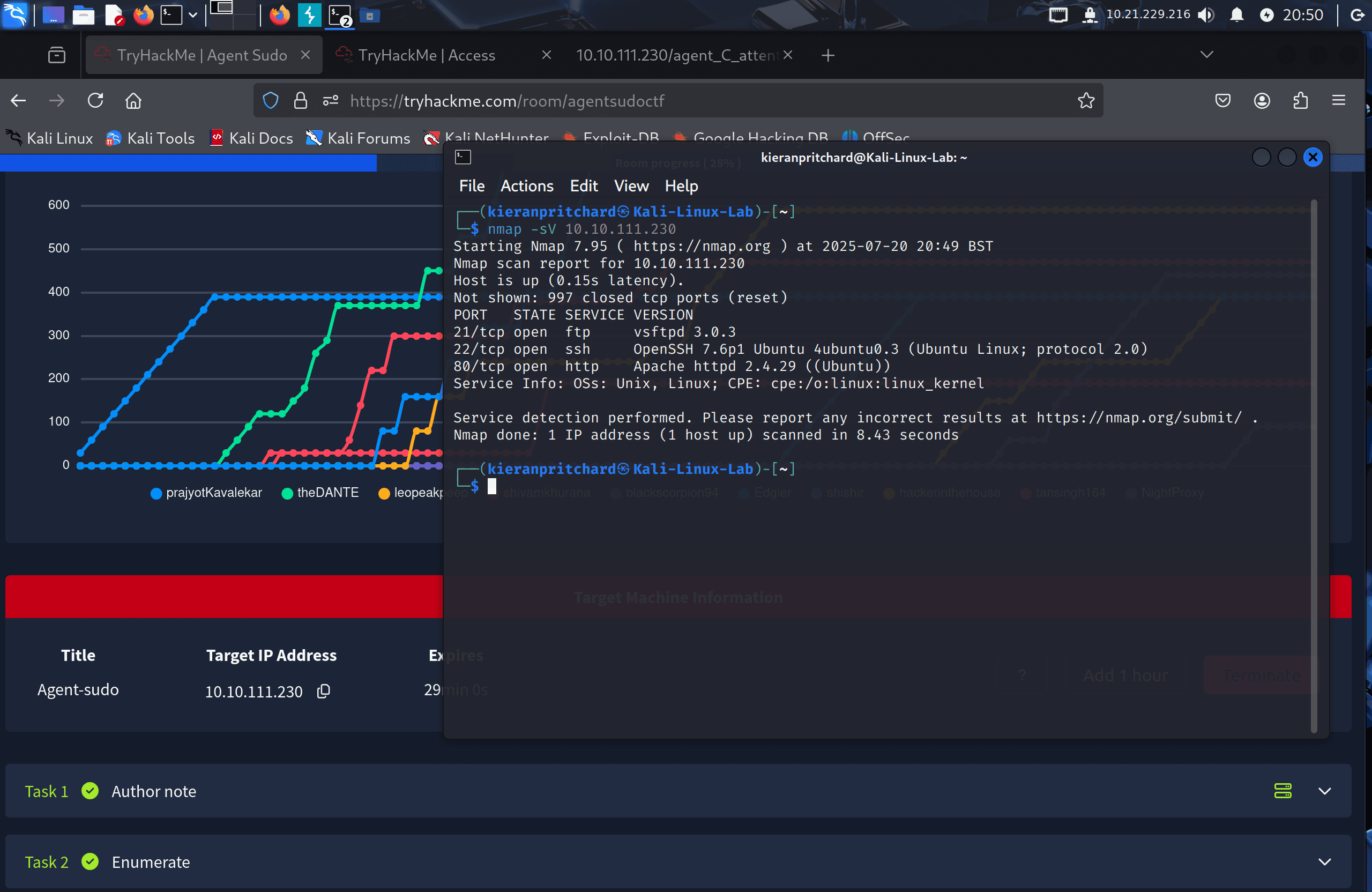1372x892 pixels.
Task: Launch Firefox from the panel launcher
Action: [144, 15]
